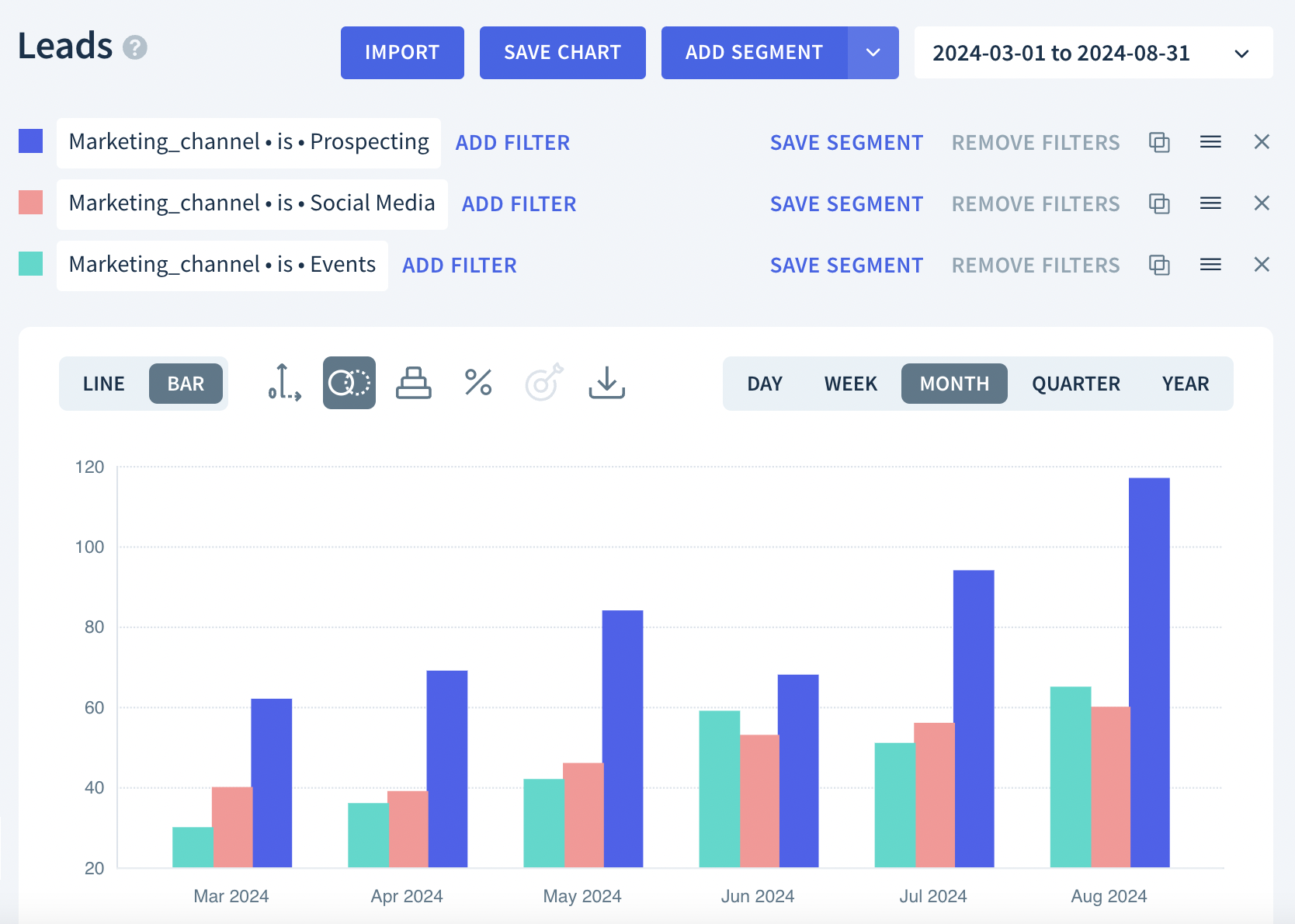
Task: Click the pink Social Media segment color swatch
Action: point(31,203)
